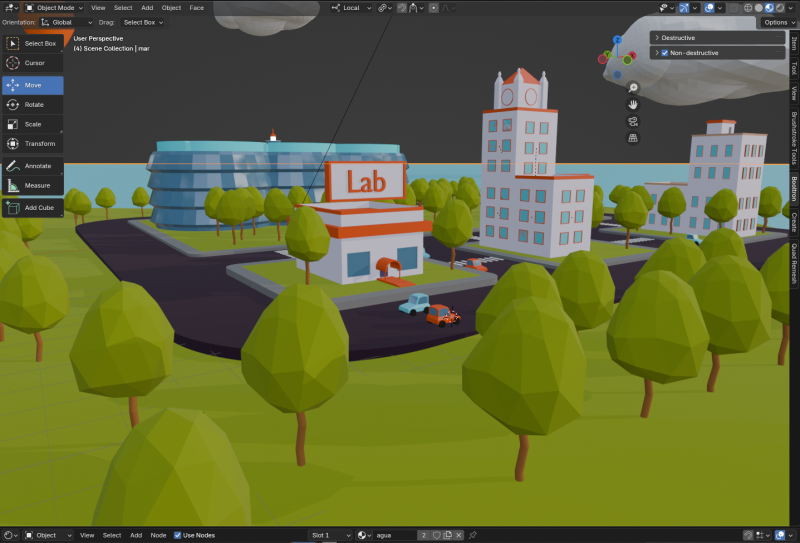
Task: Open the Local transform orientation dropdown
Action: (351, 8)
